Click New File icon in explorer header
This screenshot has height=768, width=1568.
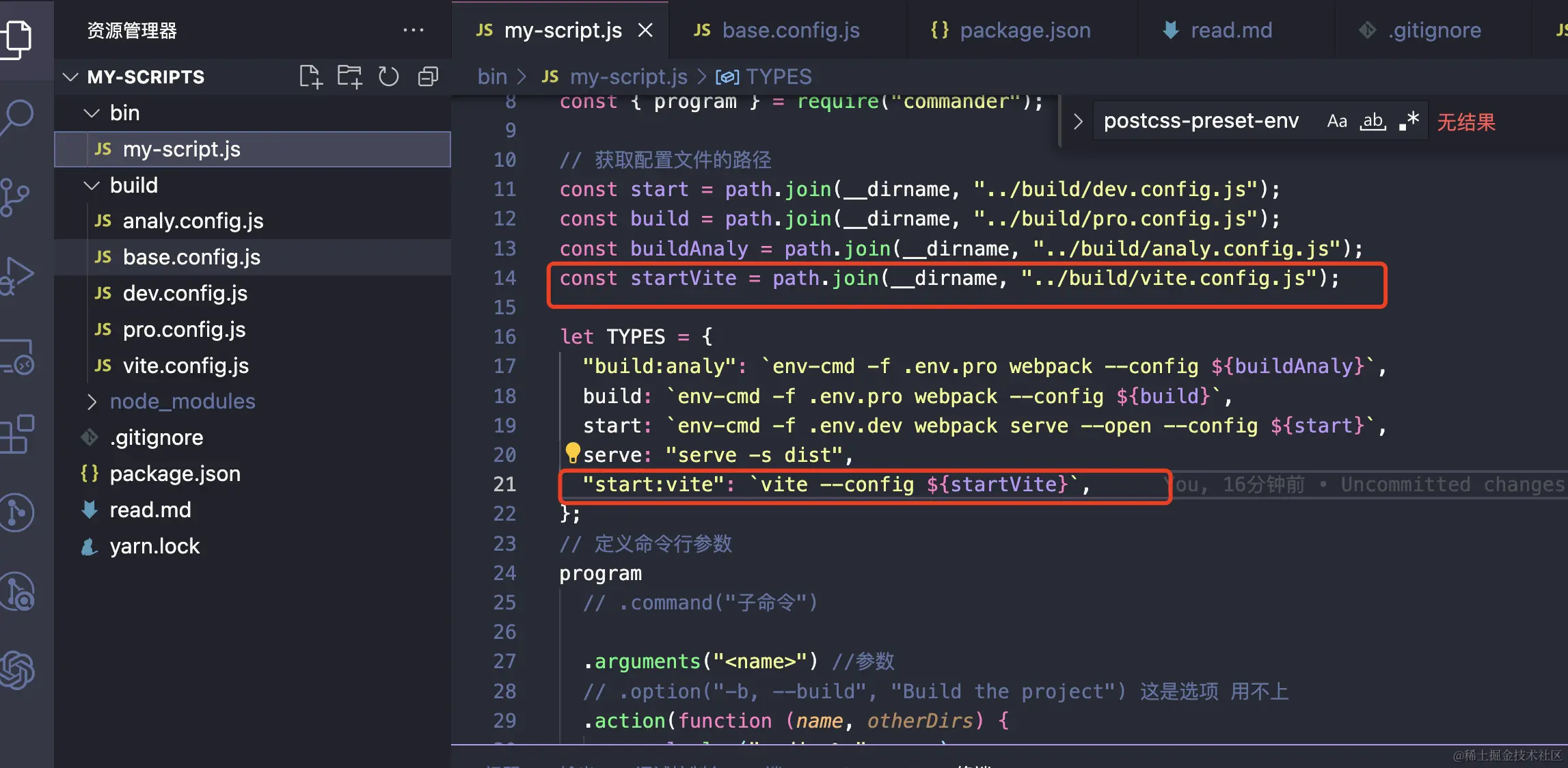[311, 77]
